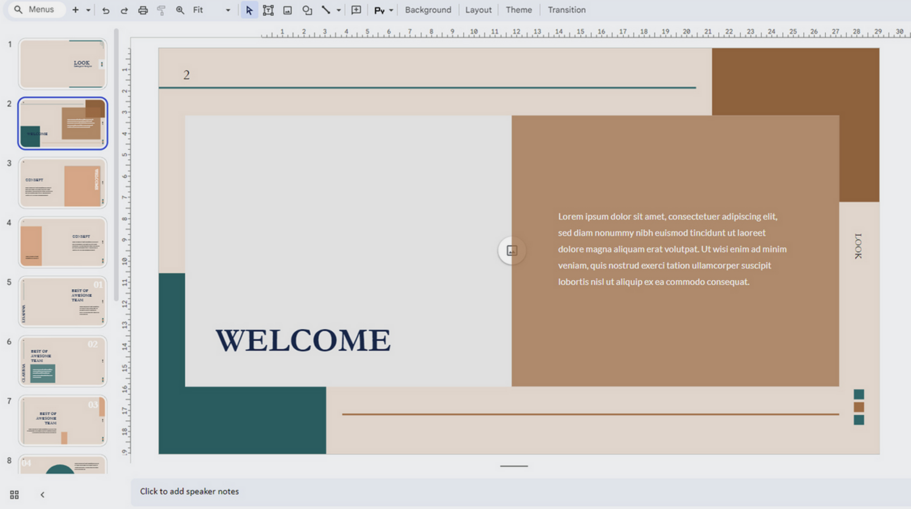Undo the last action
The height and width of the screenshot is (509, 911).
(105, 10)
